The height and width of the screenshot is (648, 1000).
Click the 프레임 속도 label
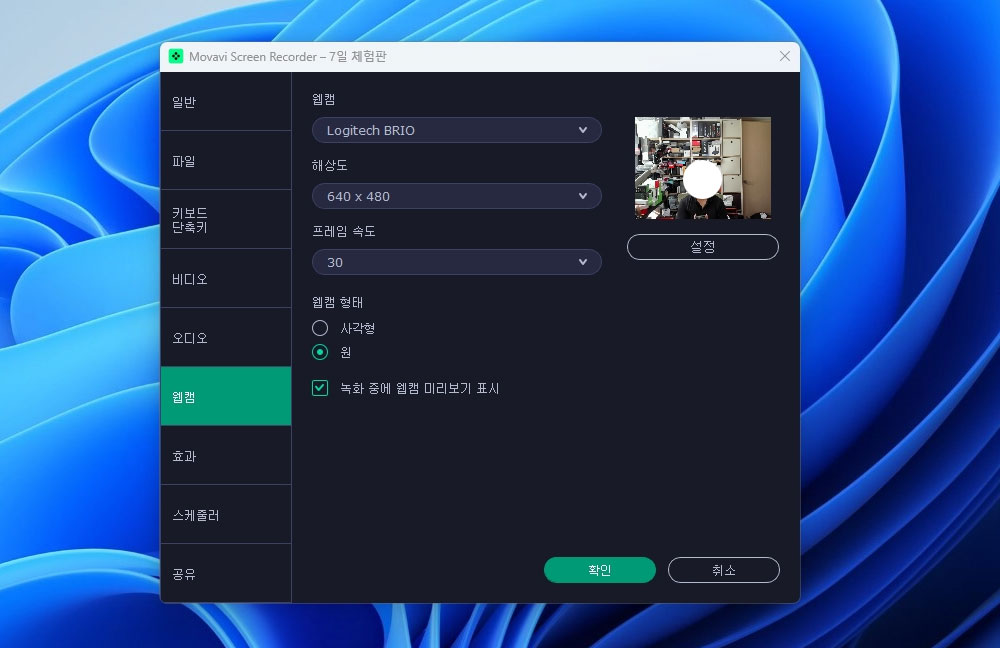coord(344,231)
